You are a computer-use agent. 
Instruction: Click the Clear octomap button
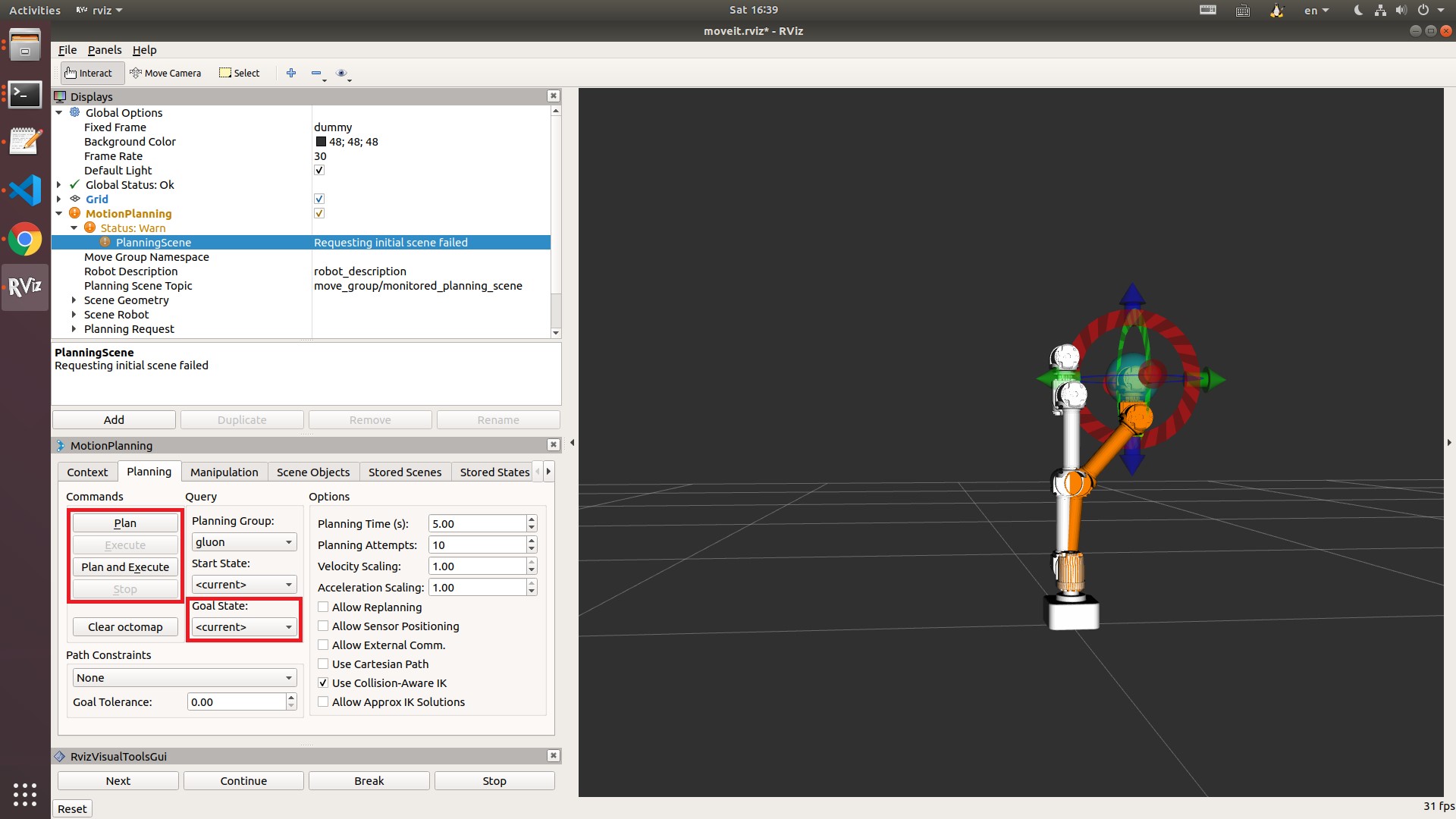125,627
